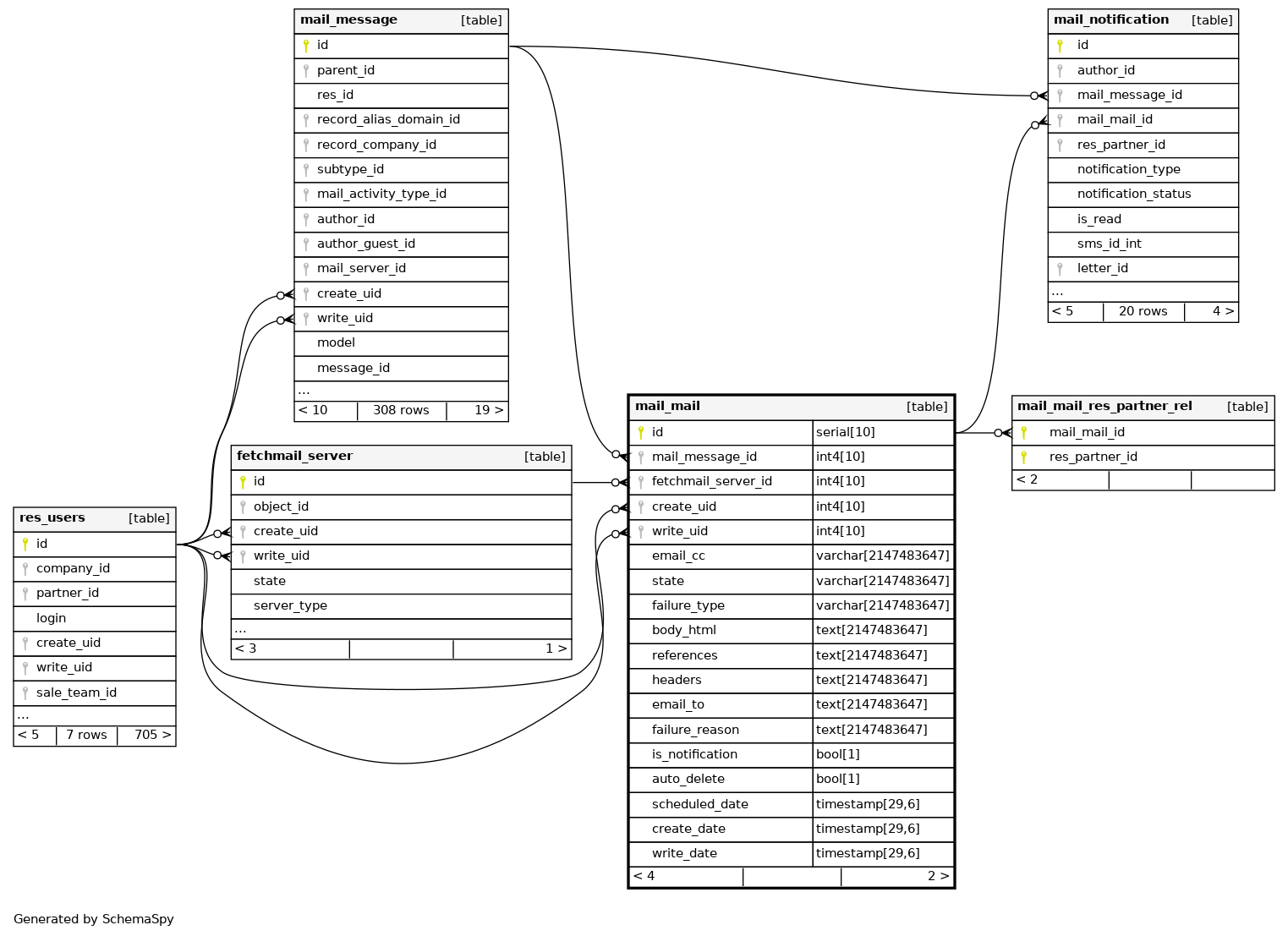
Task: Open the mail_message table title
Action: (348, 20)
